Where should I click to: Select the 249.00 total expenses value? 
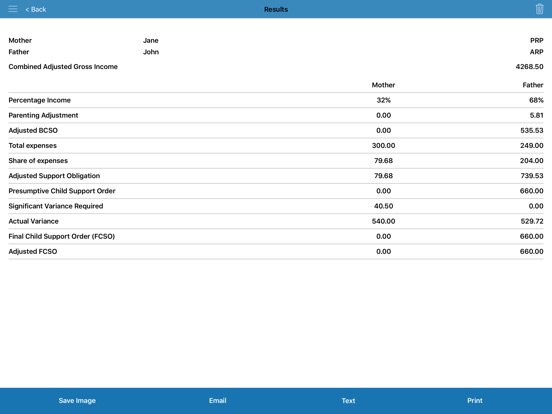pos(532,145)
